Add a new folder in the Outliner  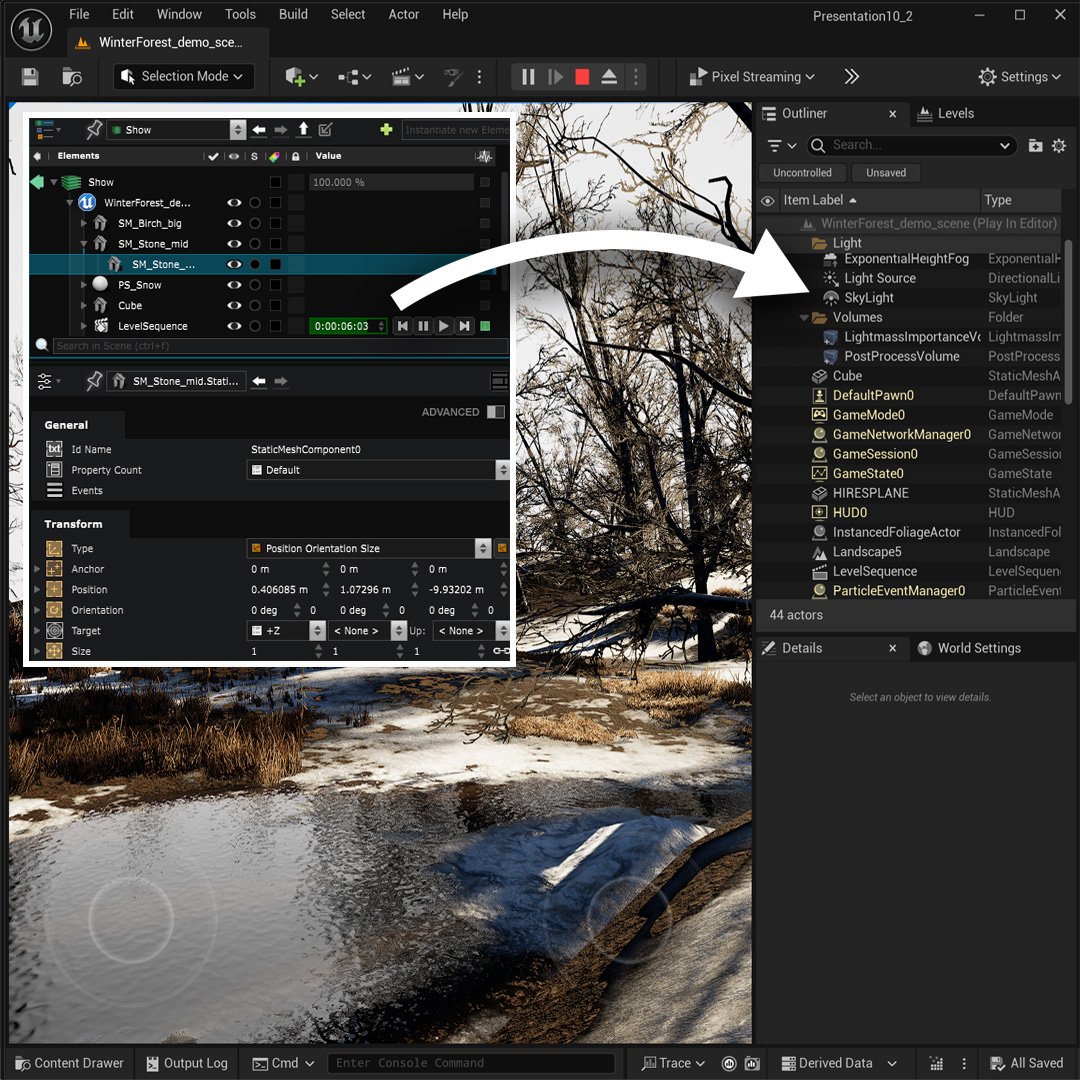coord(1035,145)
